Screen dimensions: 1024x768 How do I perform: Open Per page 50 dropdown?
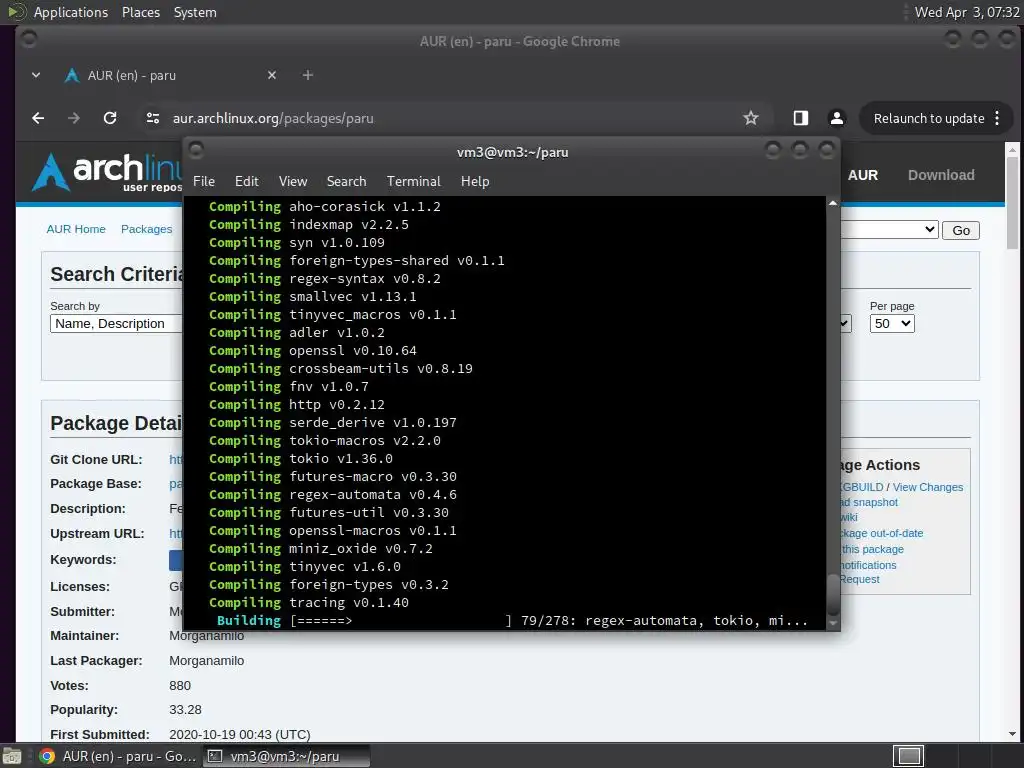891,323
